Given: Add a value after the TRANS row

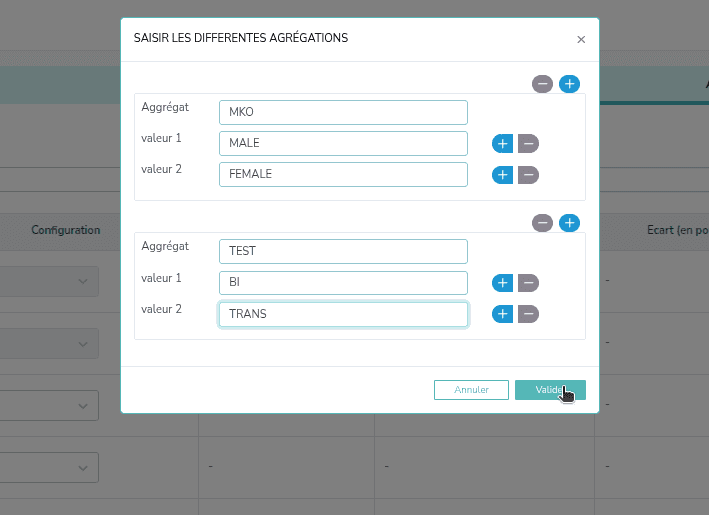Looking at the screenshot, I should coord(502,314).
